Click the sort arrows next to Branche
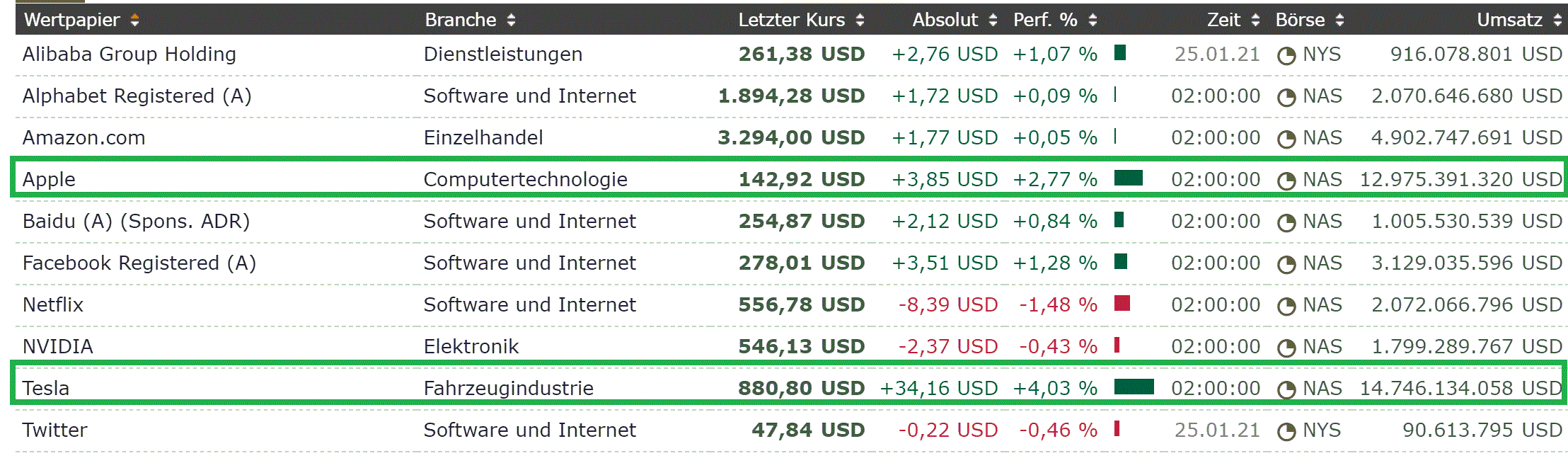1568x468 pixels. tap(511, 20)
